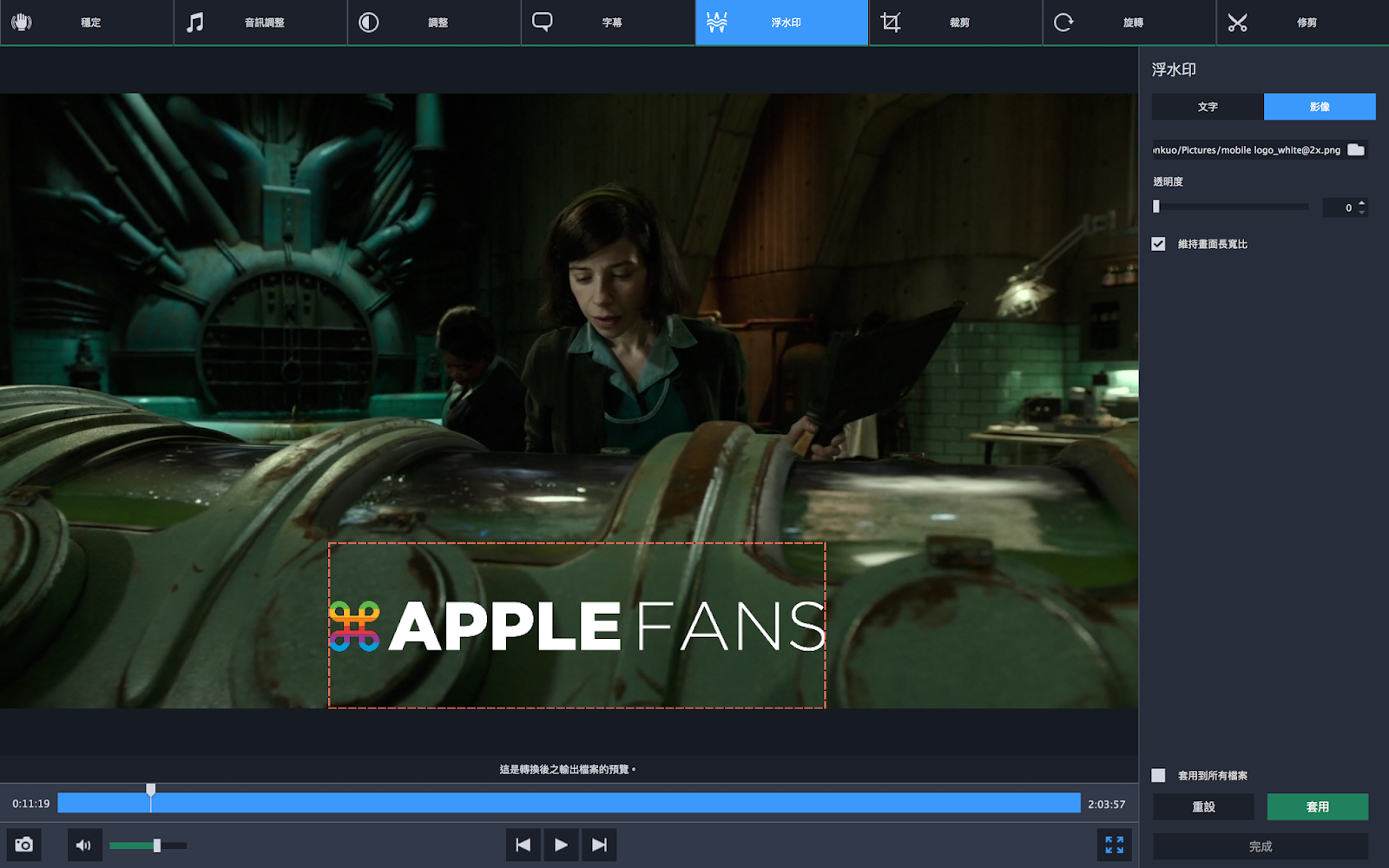Image resolution: width=1389 pixels, height=868 pixels.
Task: Click the watermark wave icon
Action: pyautogui.click(x=716, y=22)
